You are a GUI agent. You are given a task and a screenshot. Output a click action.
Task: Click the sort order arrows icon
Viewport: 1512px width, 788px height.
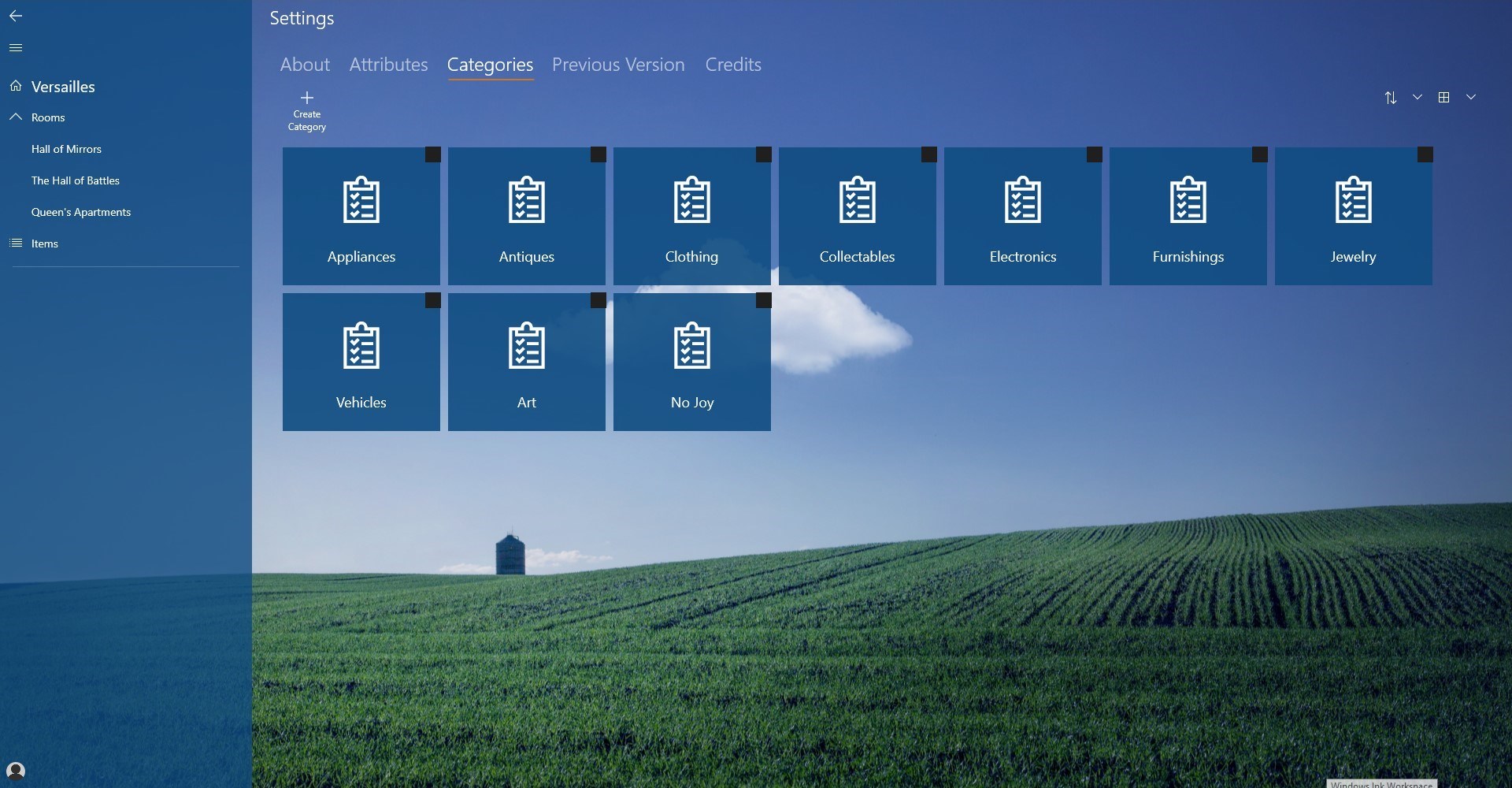(1391, 98)
